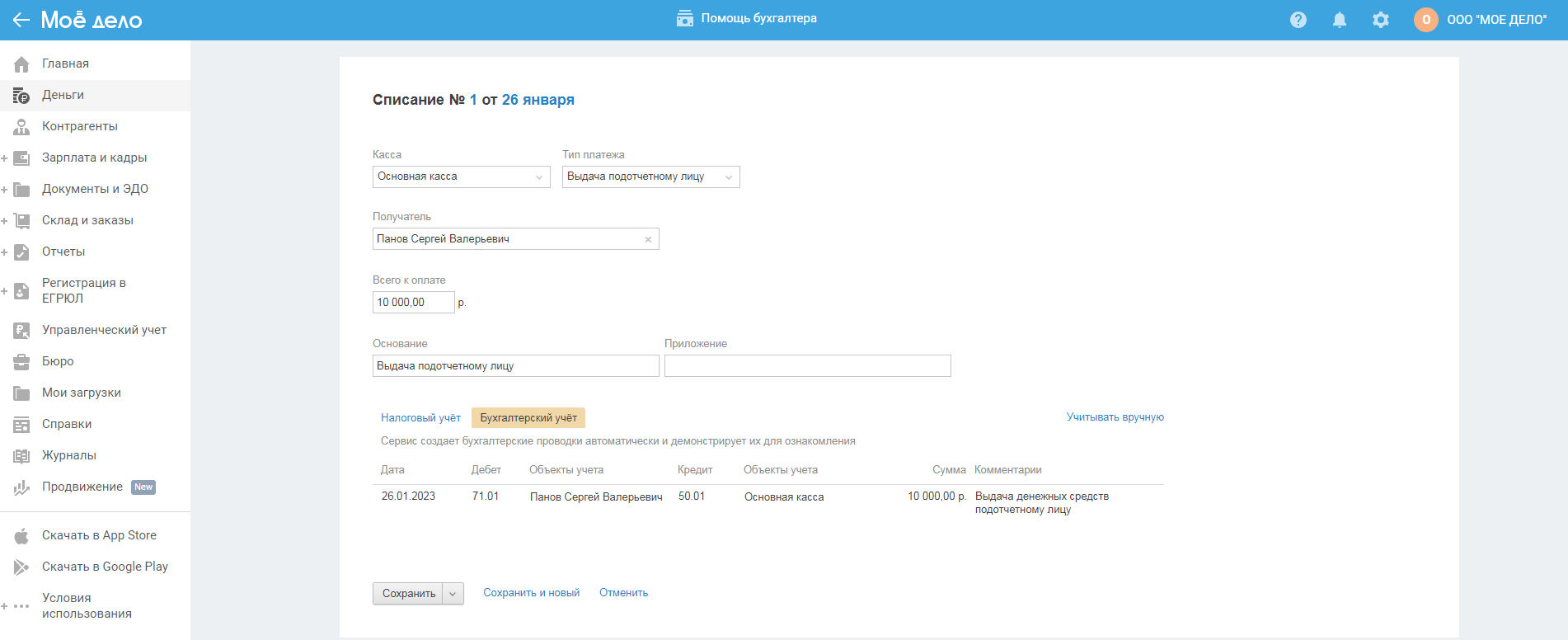The image size is (1568, 640).
Task: Open the Касса dropdown
Action: point(461,176)
